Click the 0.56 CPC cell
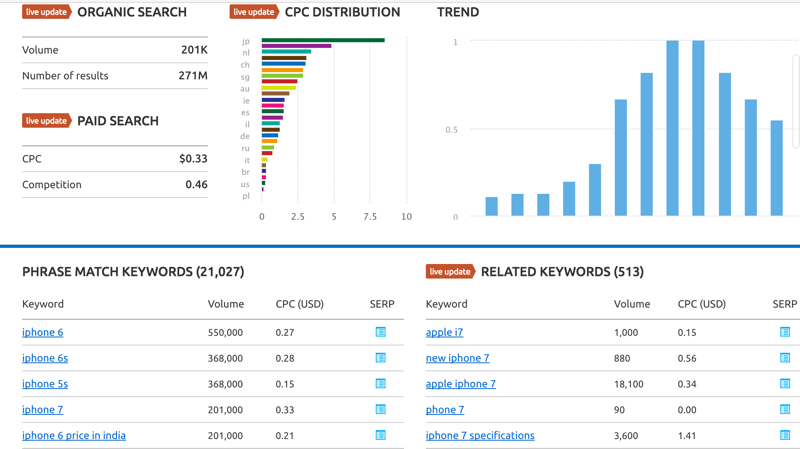800x449 pixels. click(x=687, y=359)
